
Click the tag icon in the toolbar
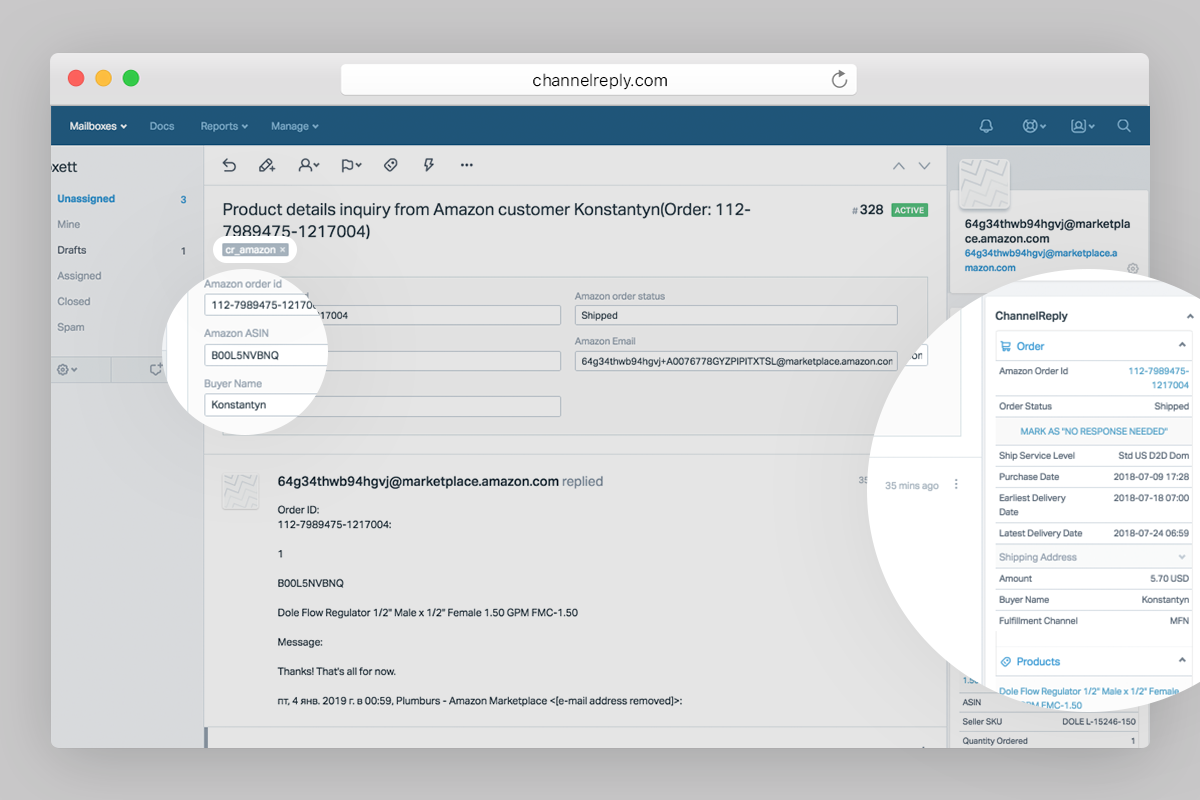[x=391, y=165]
